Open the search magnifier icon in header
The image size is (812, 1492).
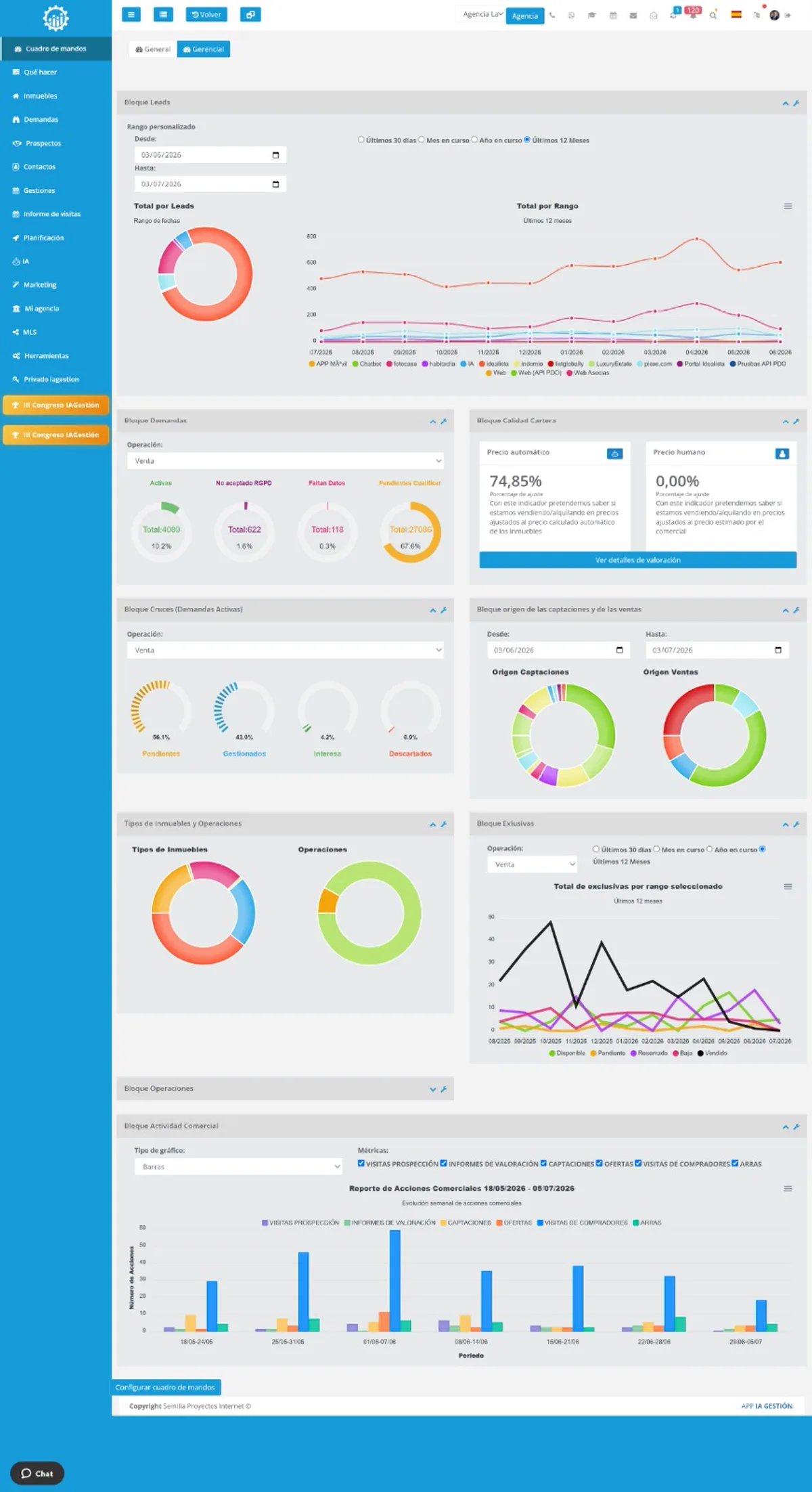click(x=713, y=15)
